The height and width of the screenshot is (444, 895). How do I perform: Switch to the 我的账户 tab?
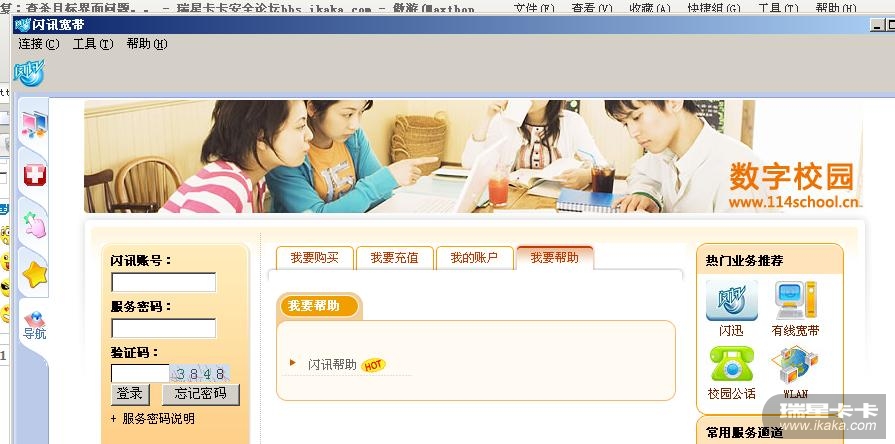click(474, 258)
